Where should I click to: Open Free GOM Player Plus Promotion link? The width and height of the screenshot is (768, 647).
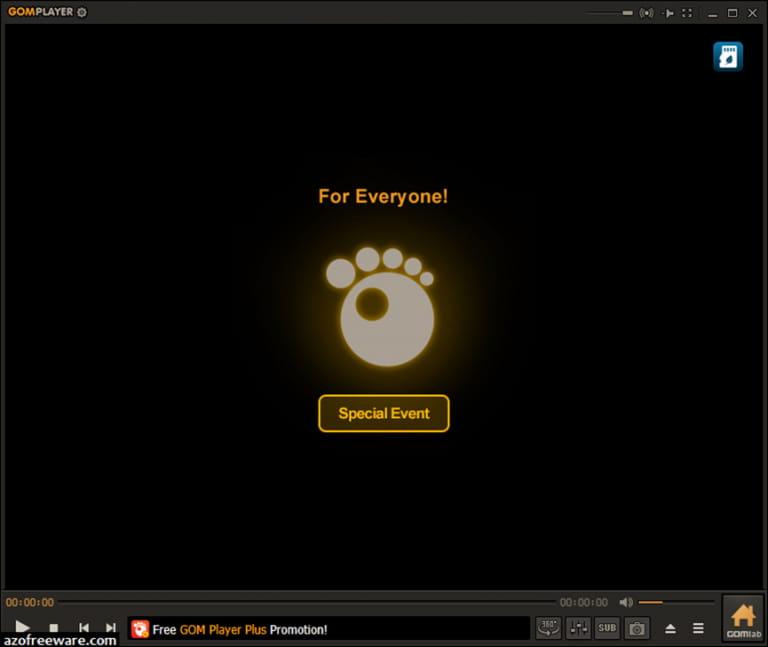(240, 629)
